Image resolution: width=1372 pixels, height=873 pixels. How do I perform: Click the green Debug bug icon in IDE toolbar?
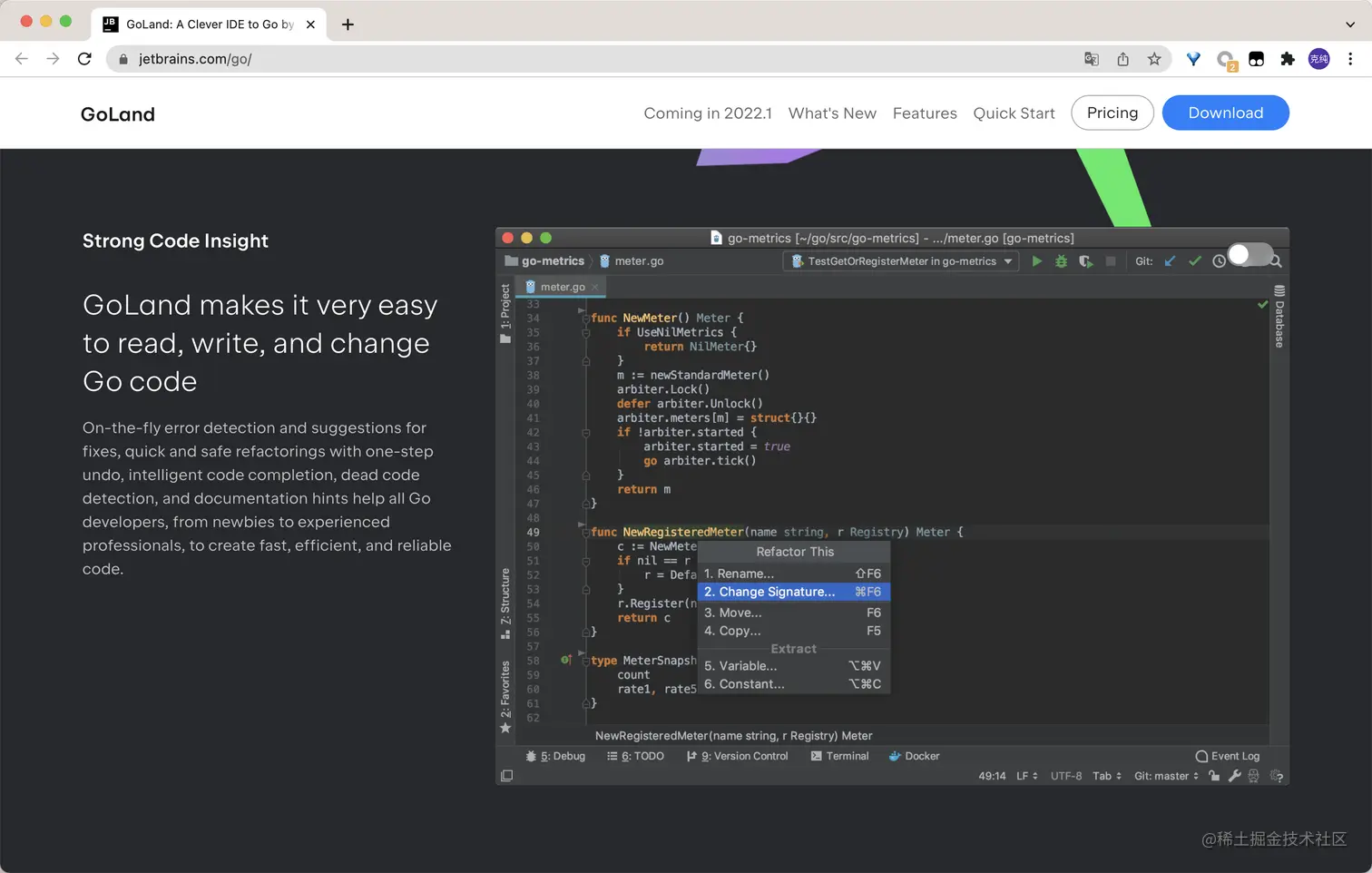[x=1061, y=261]
